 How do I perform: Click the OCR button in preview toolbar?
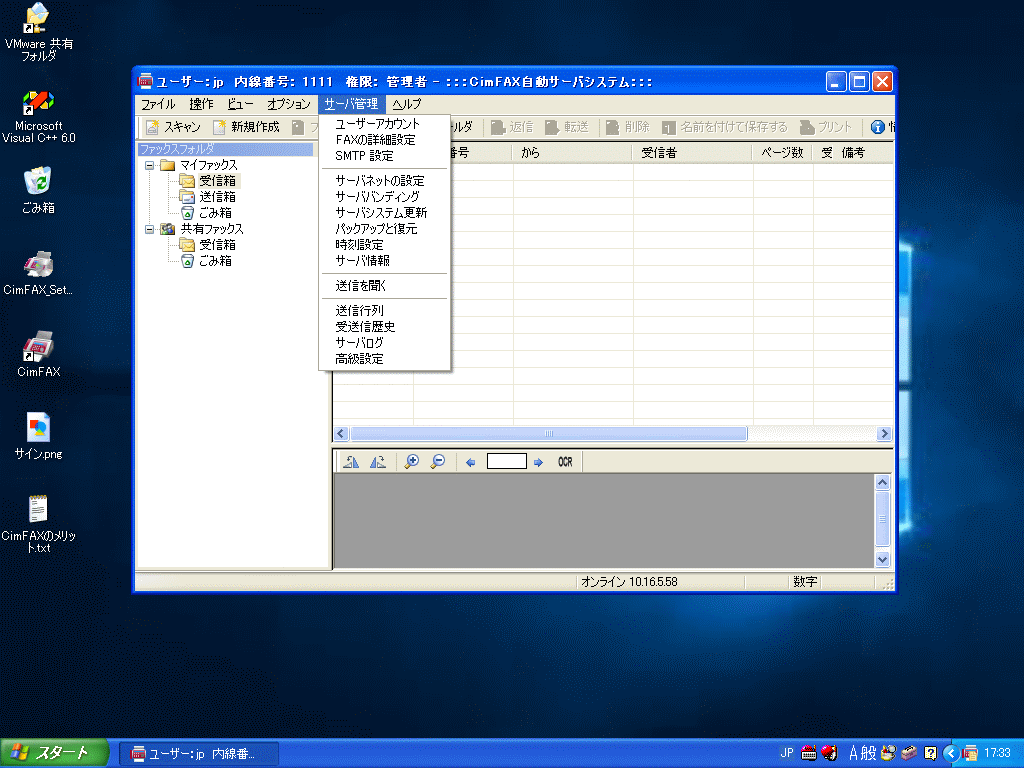click(x=565, y=462)
